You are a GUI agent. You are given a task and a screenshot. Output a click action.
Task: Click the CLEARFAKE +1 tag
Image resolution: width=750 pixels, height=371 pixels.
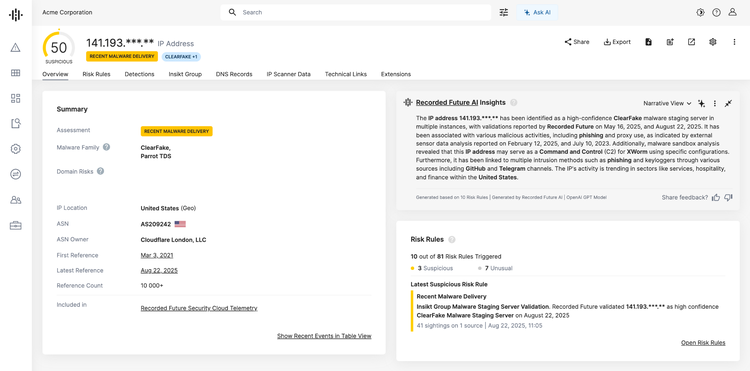click(181, 56)
